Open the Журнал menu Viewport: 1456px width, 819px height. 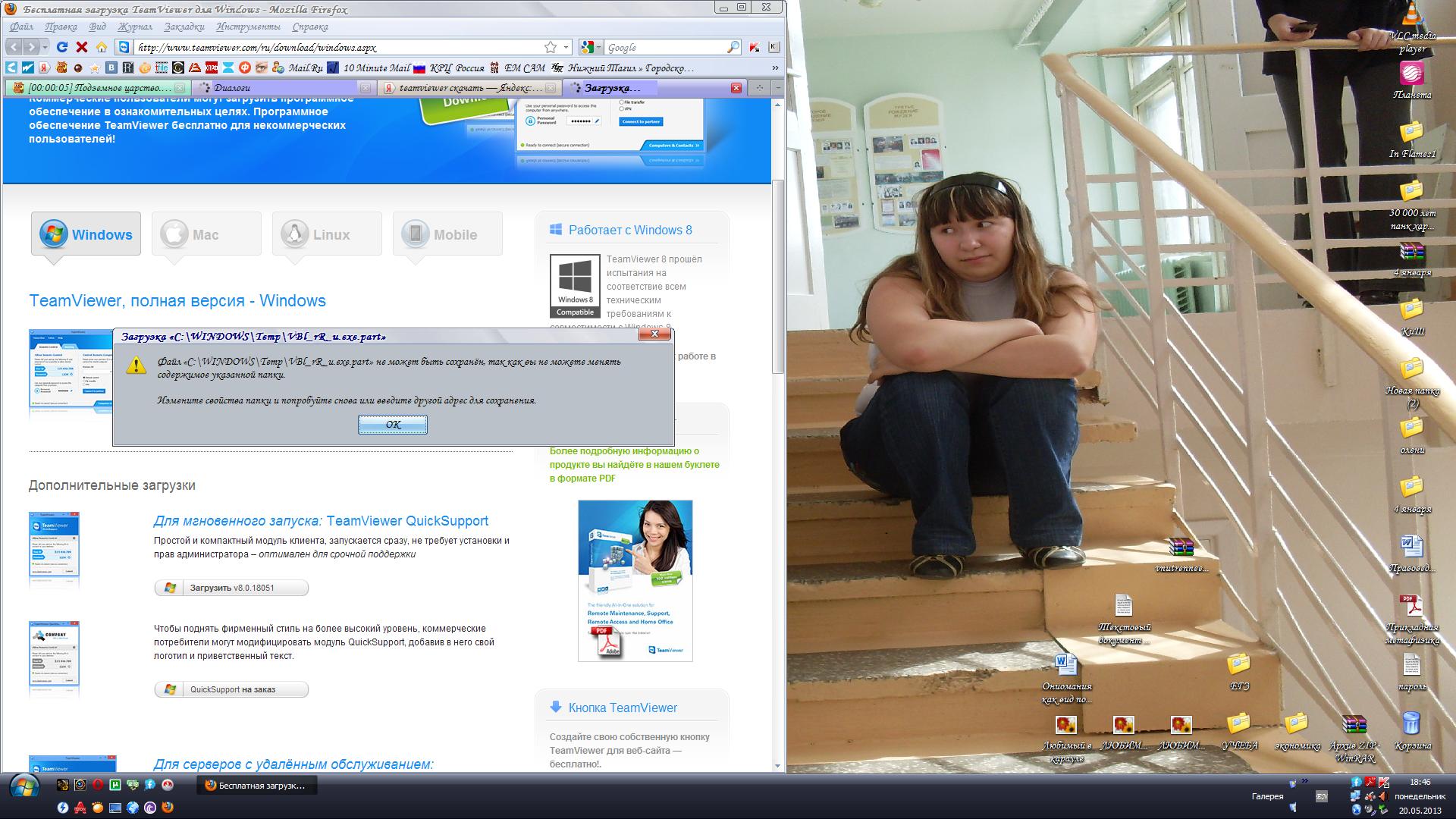(135, 27)
